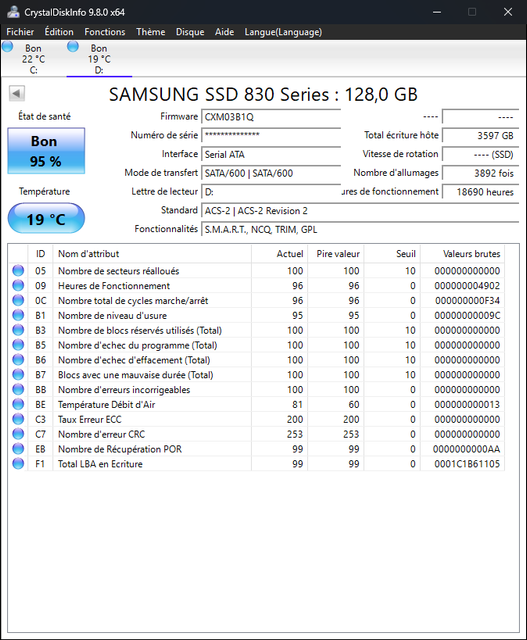Click the SAMSUNG SSD 830 Series title
The image size is (527, 640).
click(x=263, y=94)
